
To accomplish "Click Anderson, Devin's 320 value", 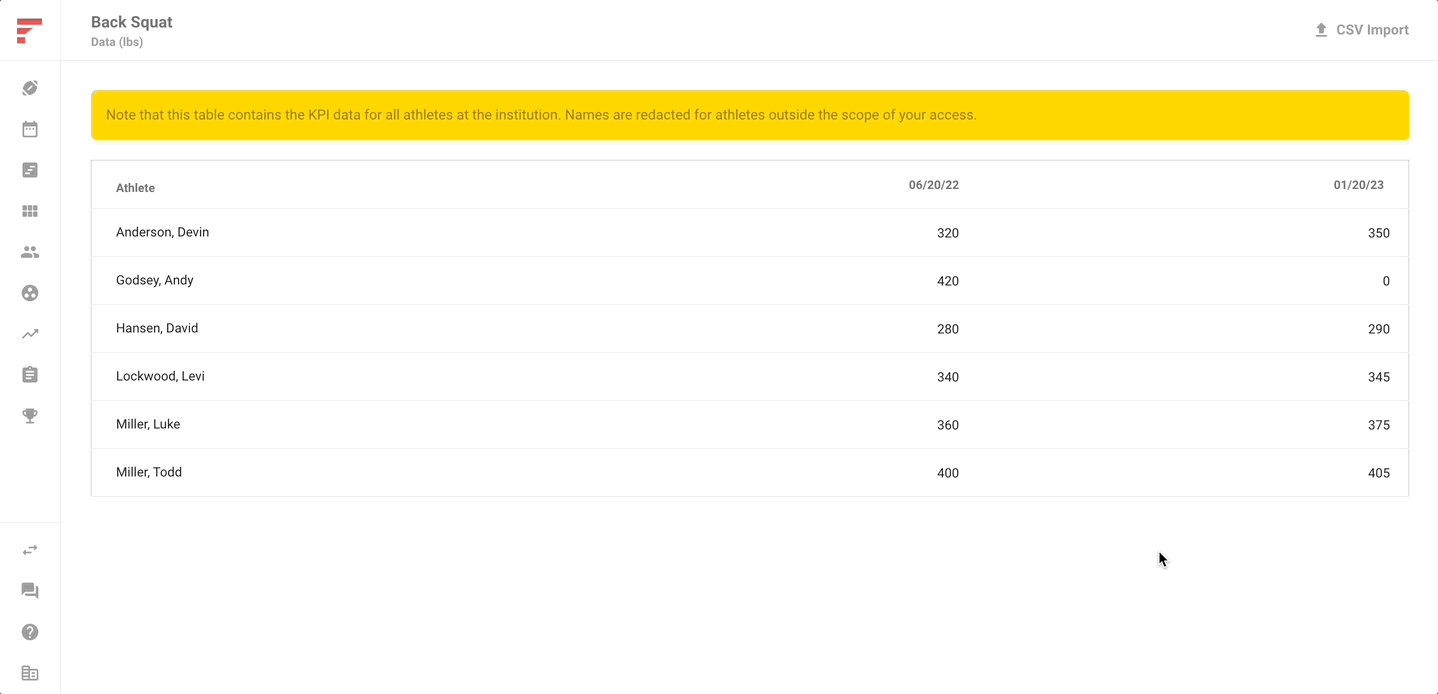I will [x=947, y=233].
